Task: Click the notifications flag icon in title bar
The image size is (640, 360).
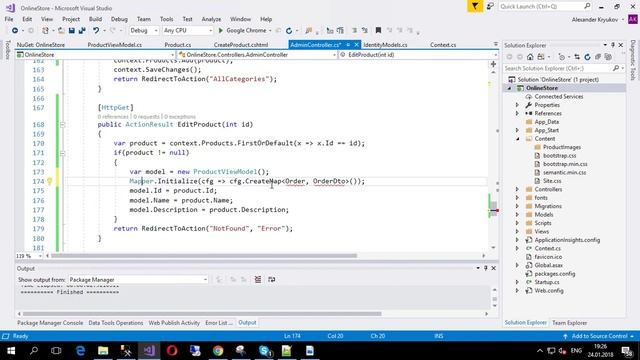Action: 475,6
